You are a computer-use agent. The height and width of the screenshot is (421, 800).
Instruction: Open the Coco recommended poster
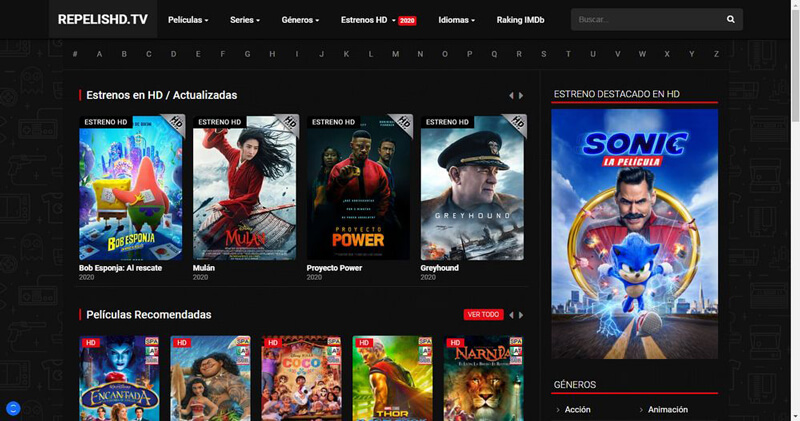tap(301, 378)
